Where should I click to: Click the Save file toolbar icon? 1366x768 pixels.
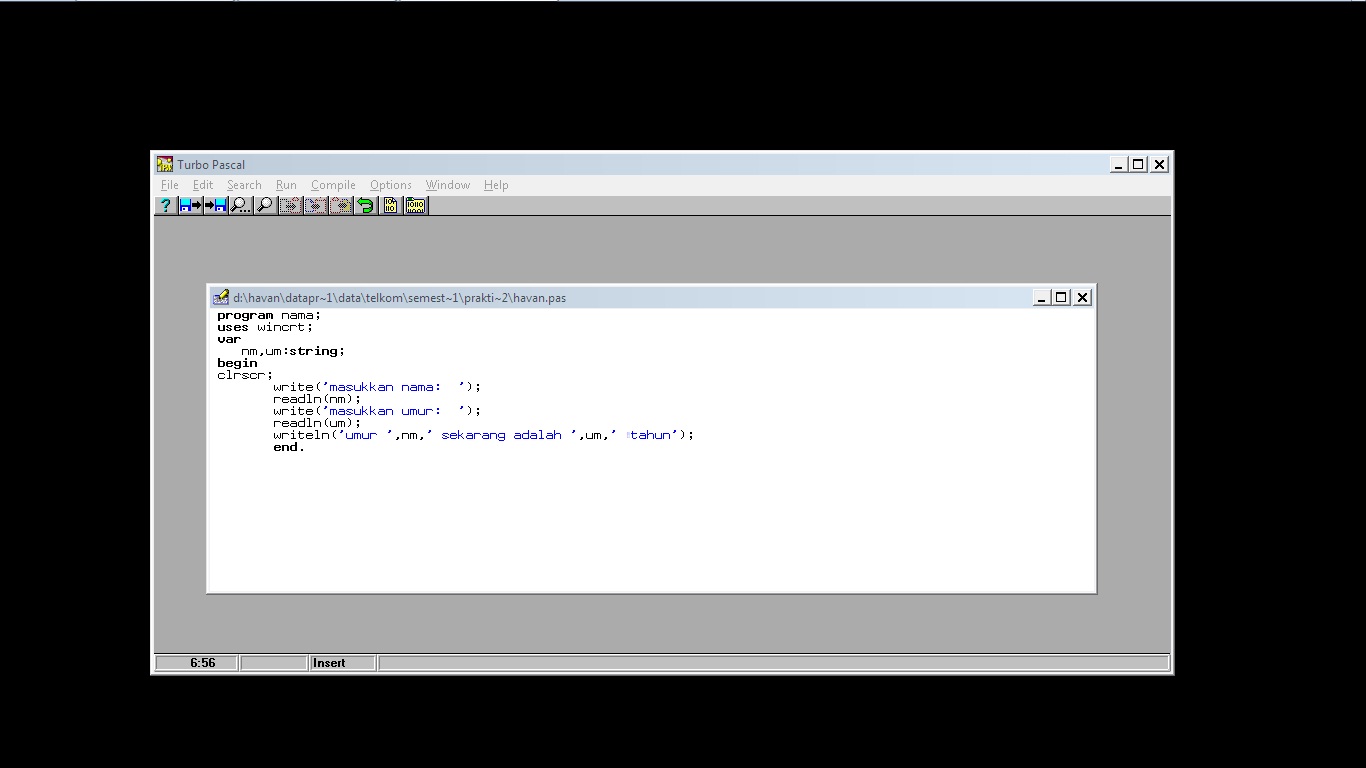pos(215,205)
